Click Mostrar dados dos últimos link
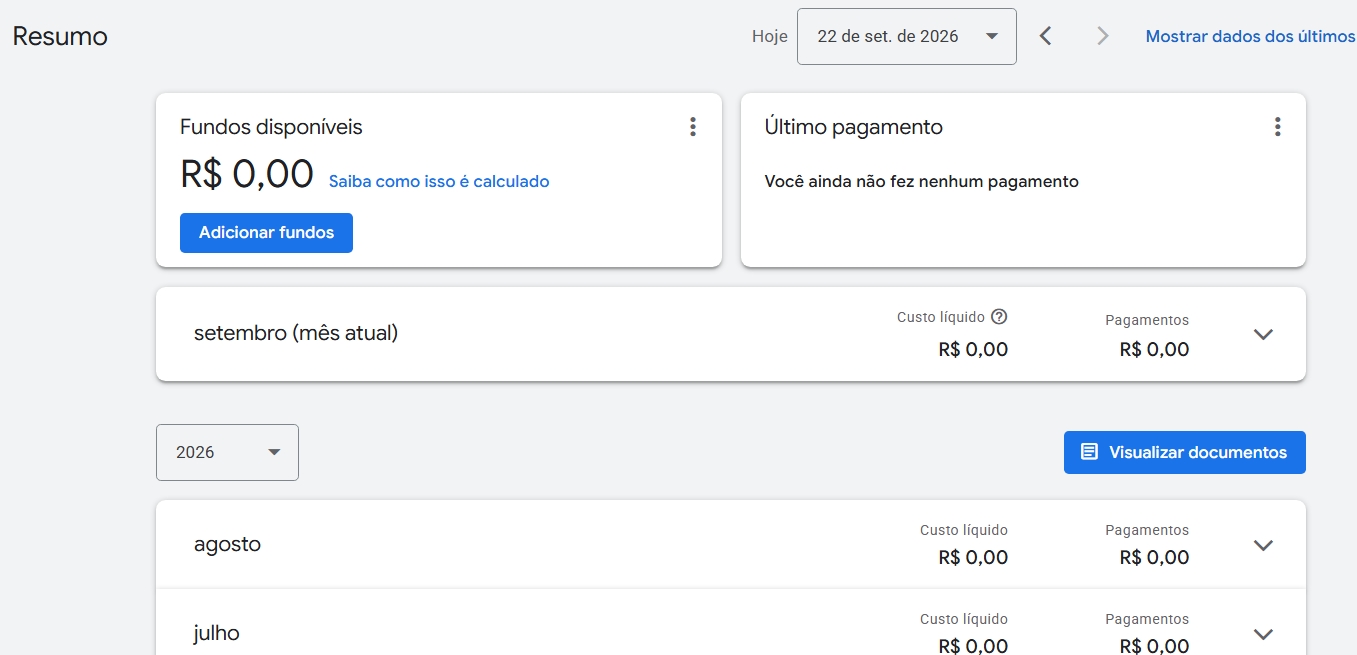Viewport: 1357px width, 655px height. coord(1250,37)
